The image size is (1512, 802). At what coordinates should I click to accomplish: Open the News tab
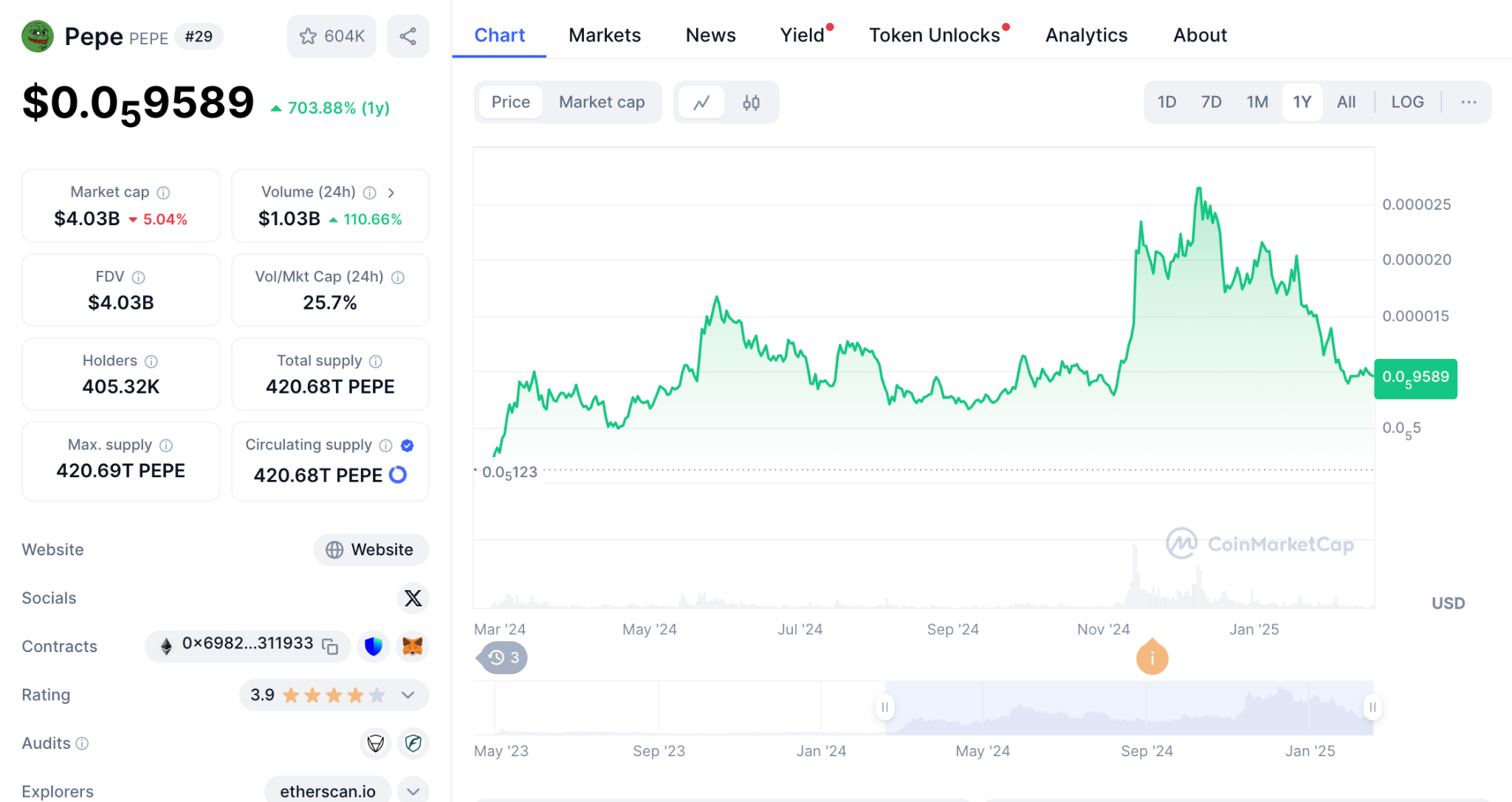(x=710, y=35)
